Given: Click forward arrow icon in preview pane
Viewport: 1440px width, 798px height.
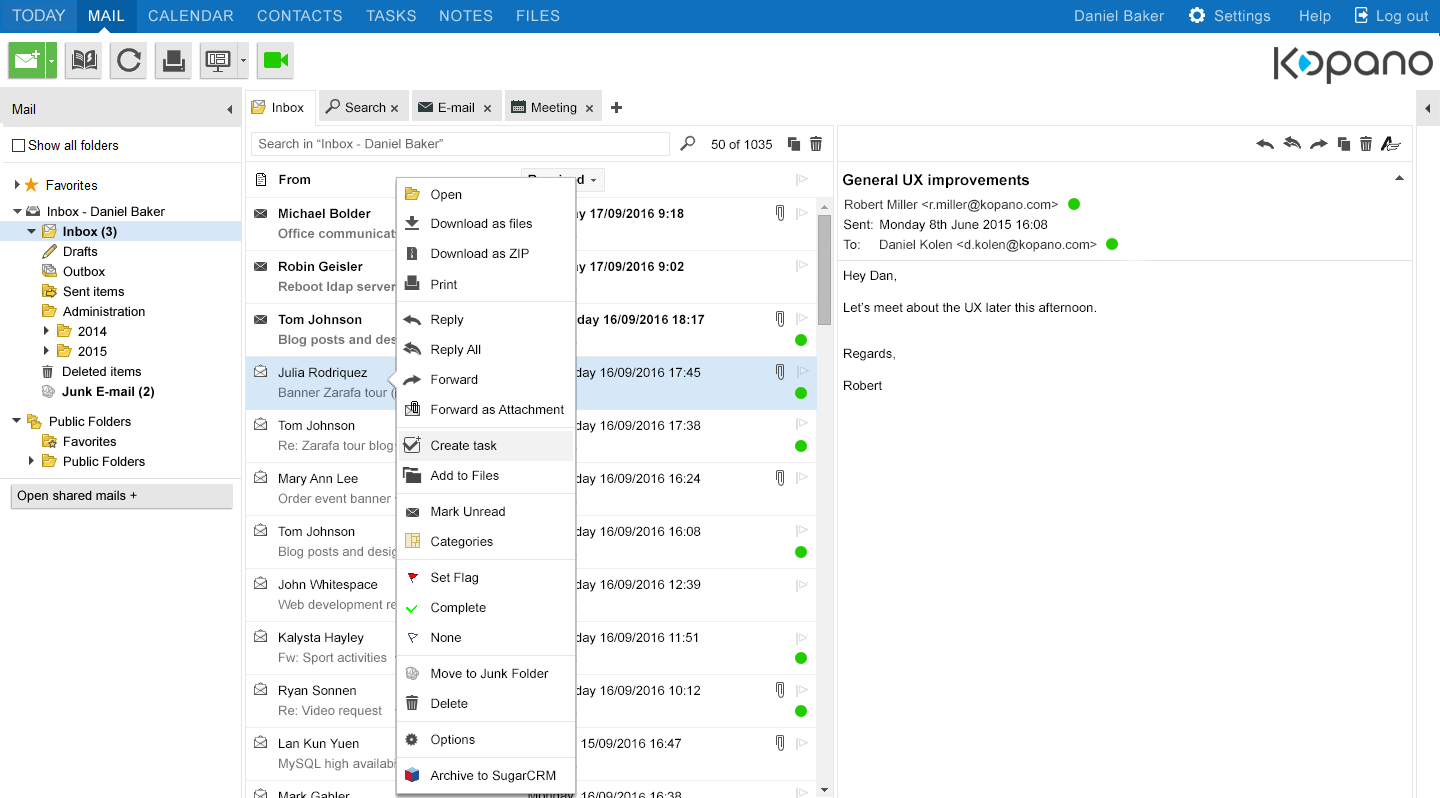Looking at the screenshot, I should click(x=1318, y=144).
